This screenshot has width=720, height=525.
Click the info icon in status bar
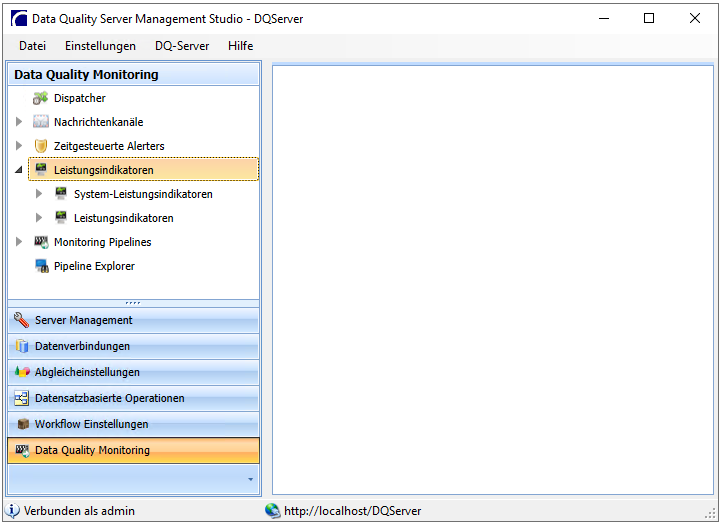(12, 510)
